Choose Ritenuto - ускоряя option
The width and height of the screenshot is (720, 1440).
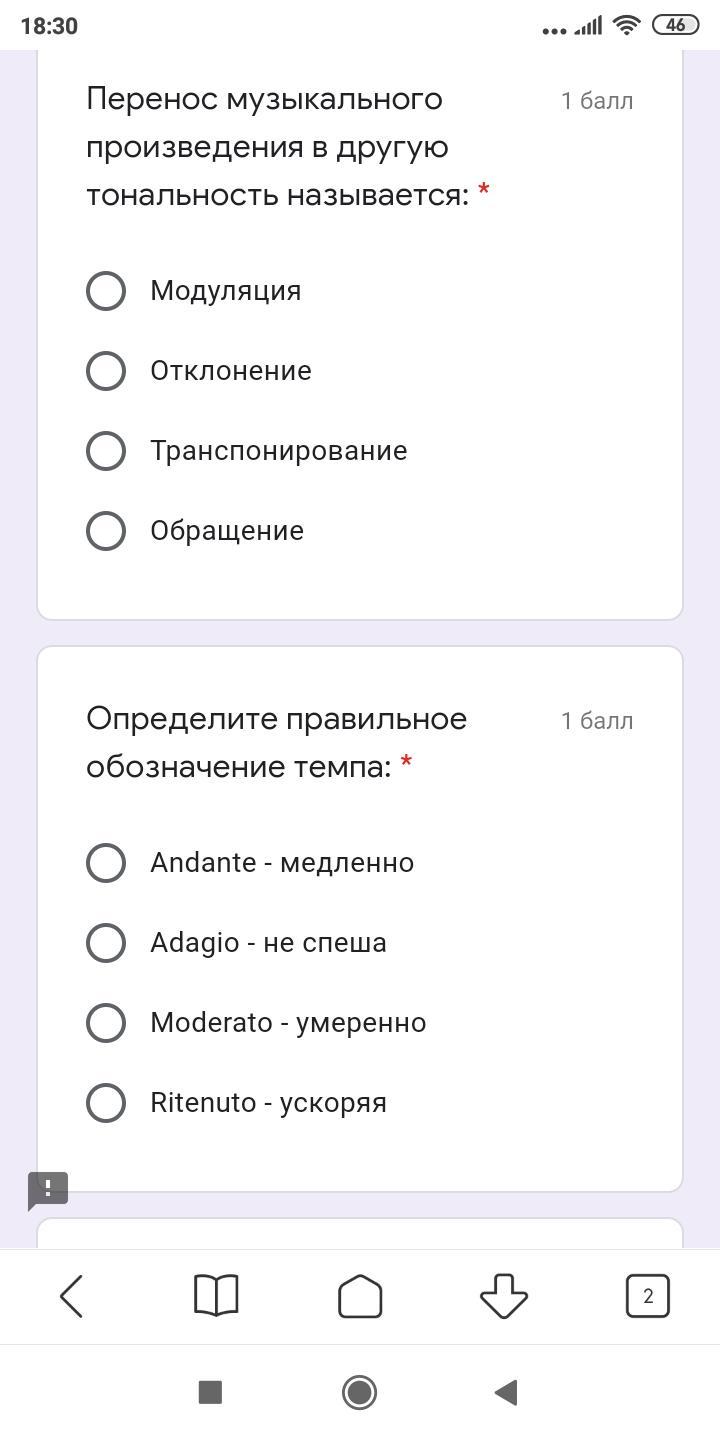click(106, 1103)
